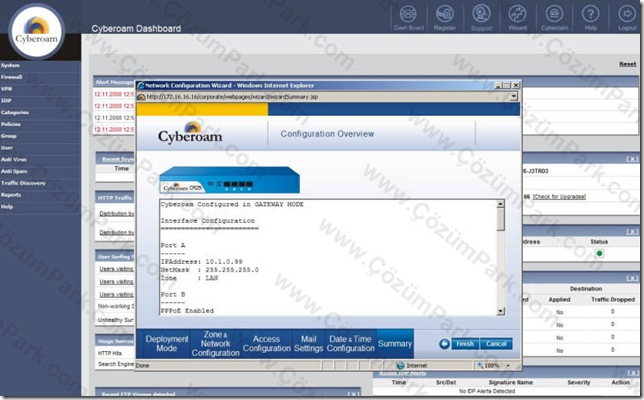The image size is (644, 400).
Task: Go to Zone & Network Configuration step
Action: click(215, 344)
